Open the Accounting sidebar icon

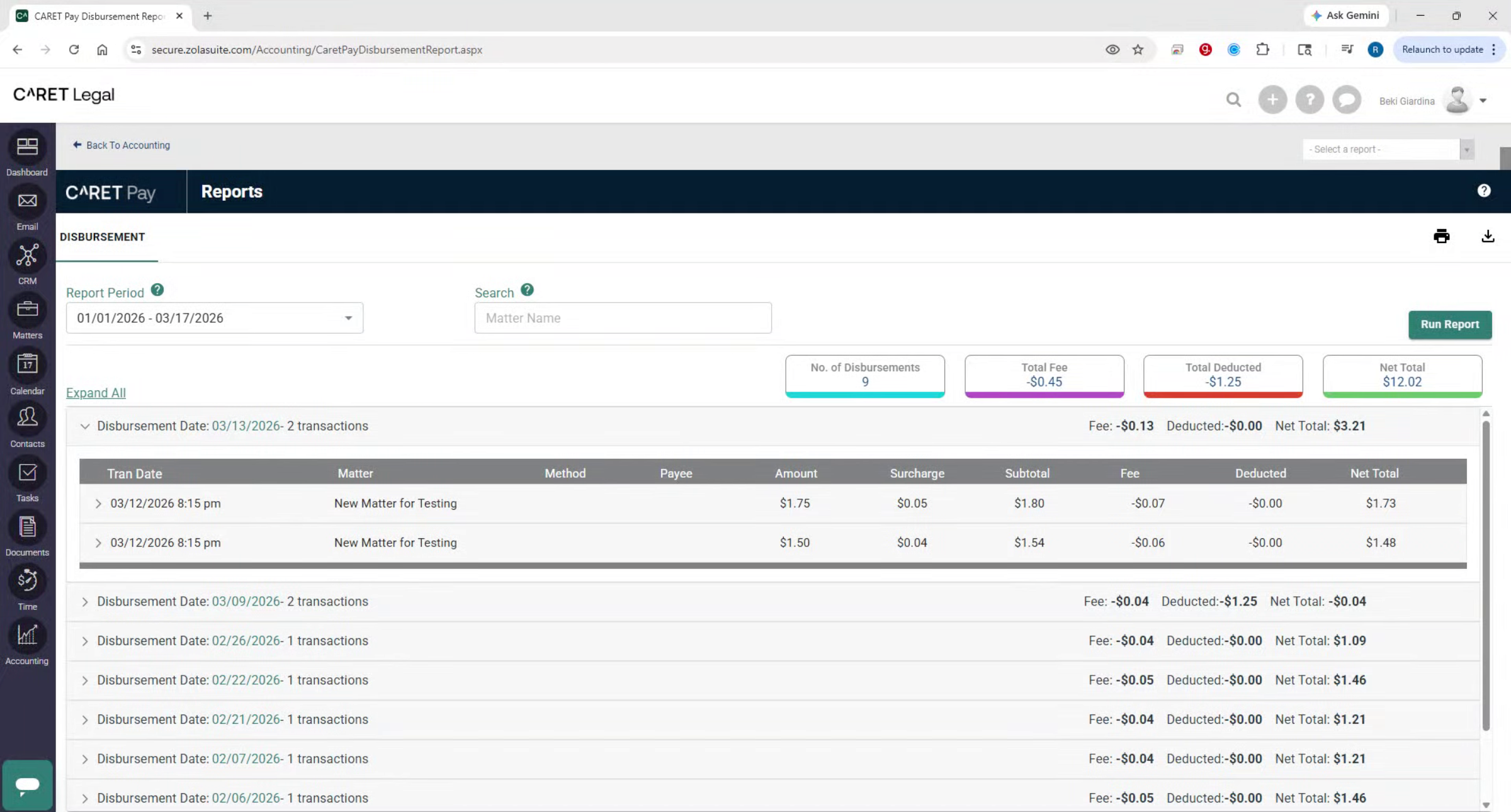(27, 634)
